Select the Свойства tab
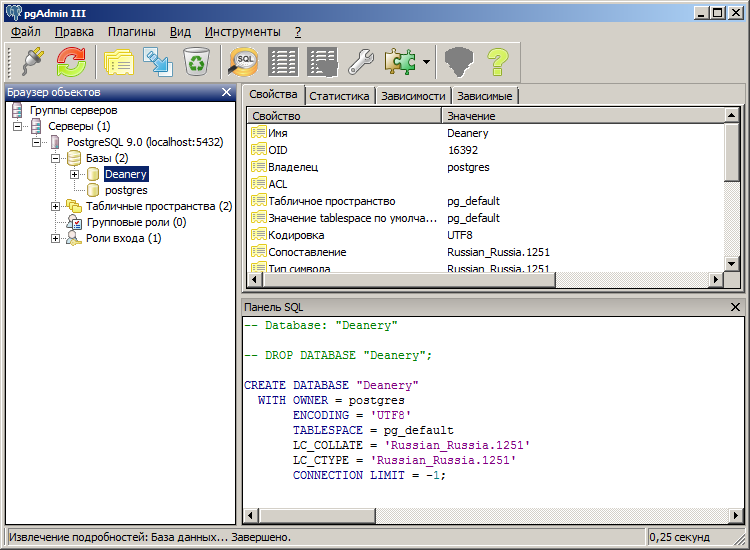Screen dimensions: 750x550 click(x=273, y=95)
